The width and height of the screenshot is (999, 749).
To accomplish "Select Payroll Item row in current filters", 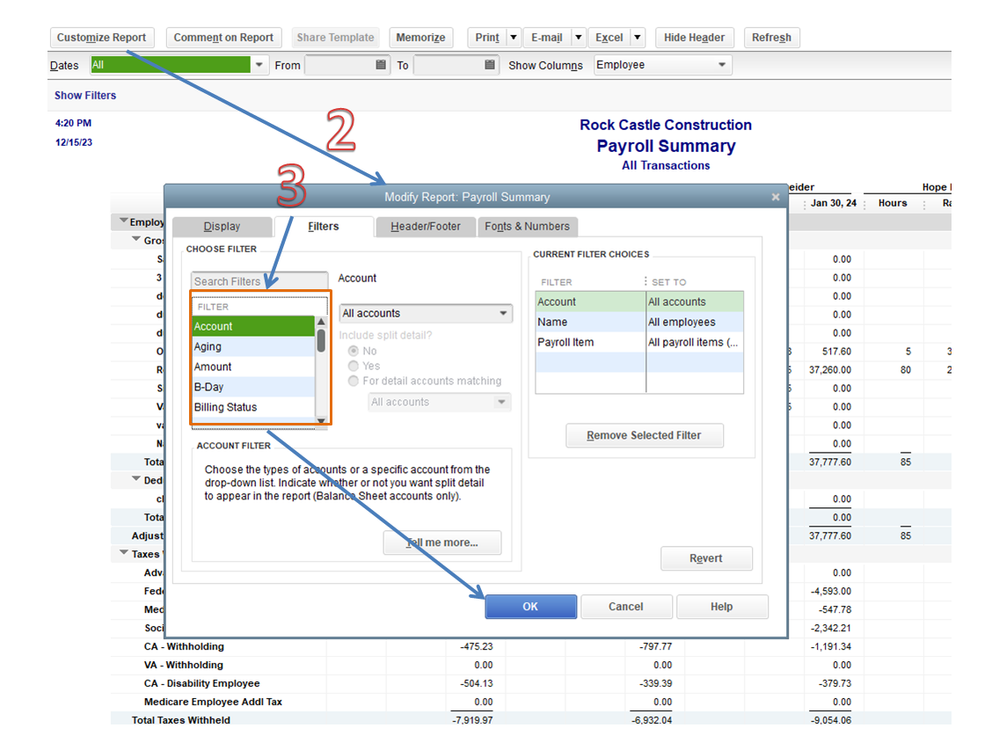I will pos(640,342).
